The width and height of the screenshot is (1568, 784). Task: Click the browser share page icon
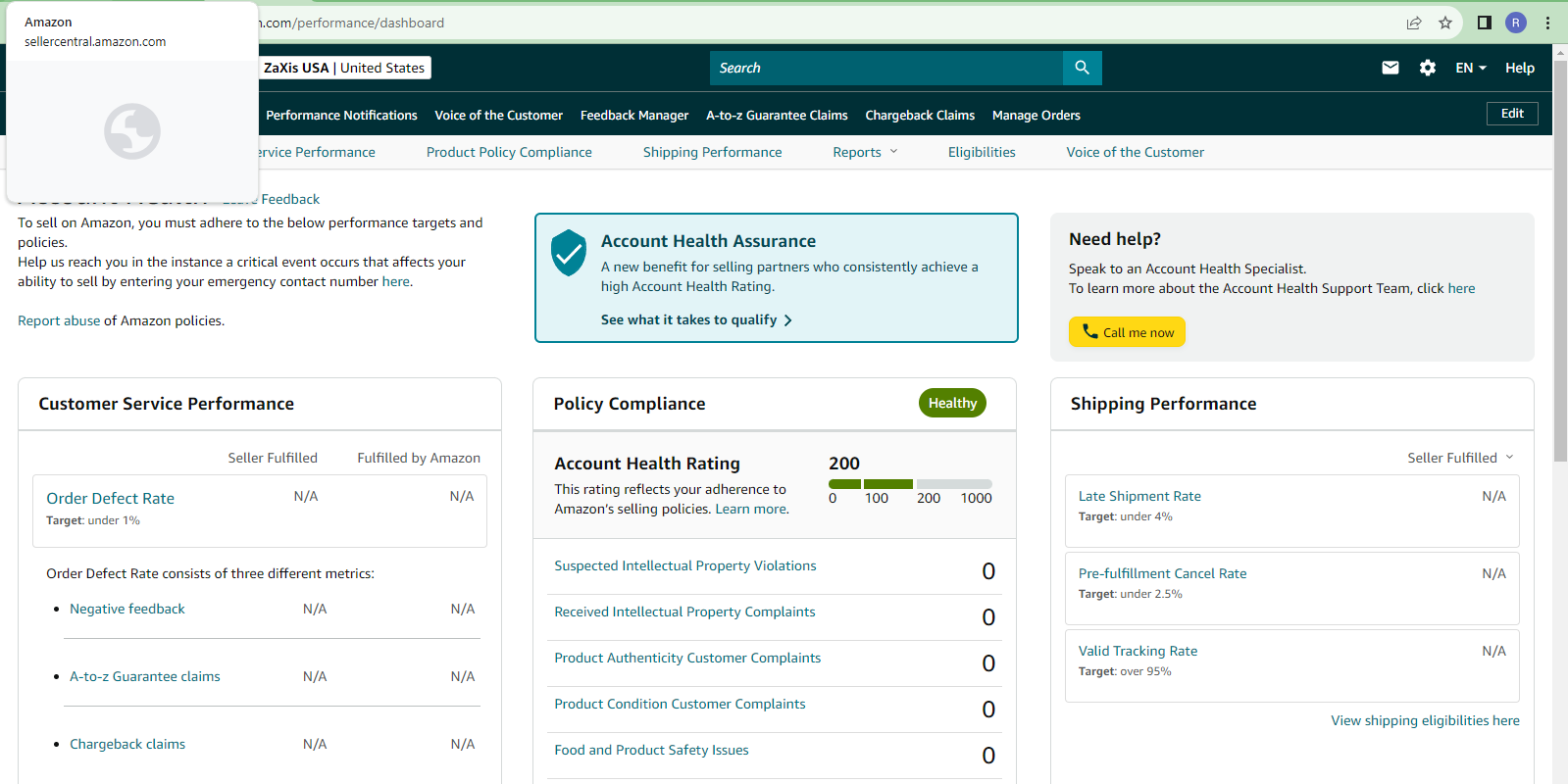click(x=1414, y=23)
